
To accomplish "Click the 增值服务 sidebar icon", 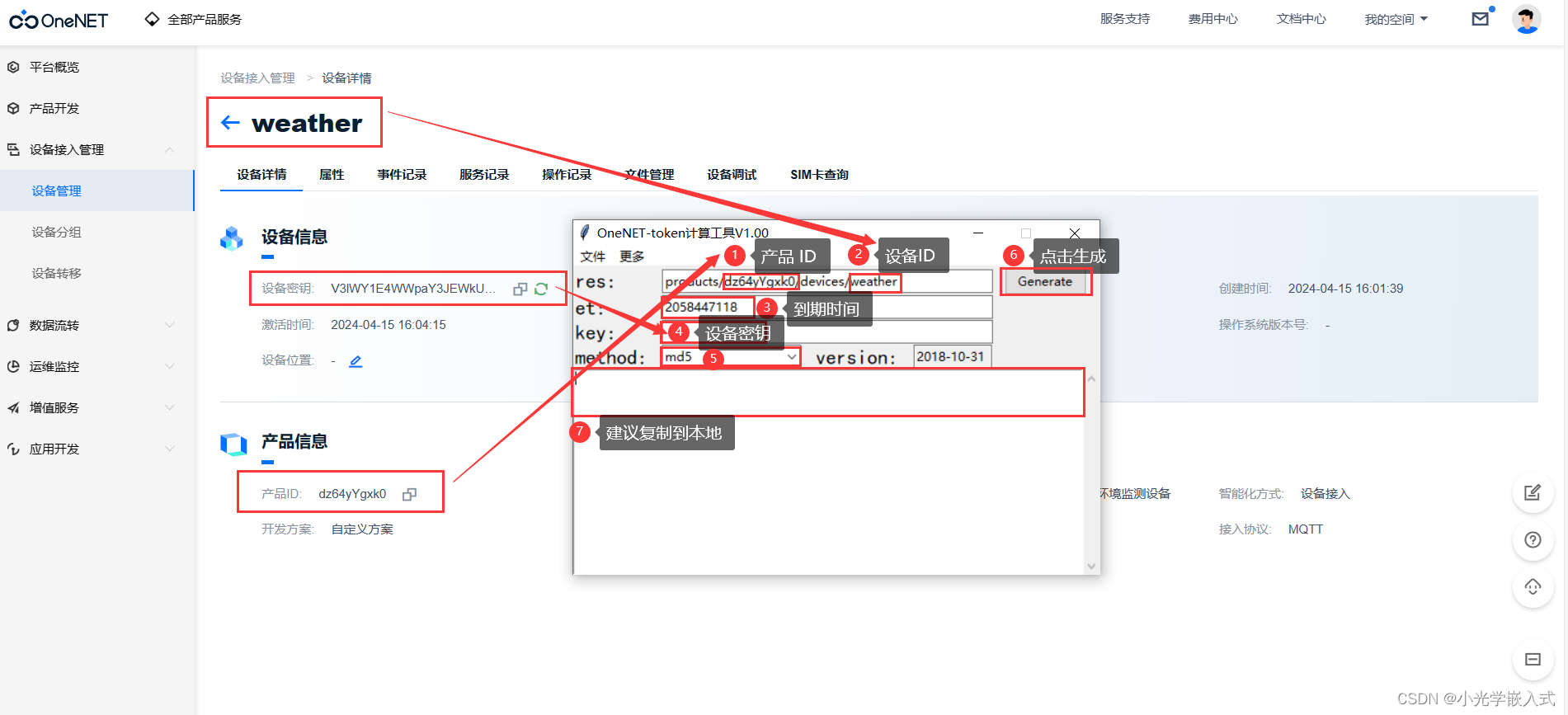I will [13, 407].
